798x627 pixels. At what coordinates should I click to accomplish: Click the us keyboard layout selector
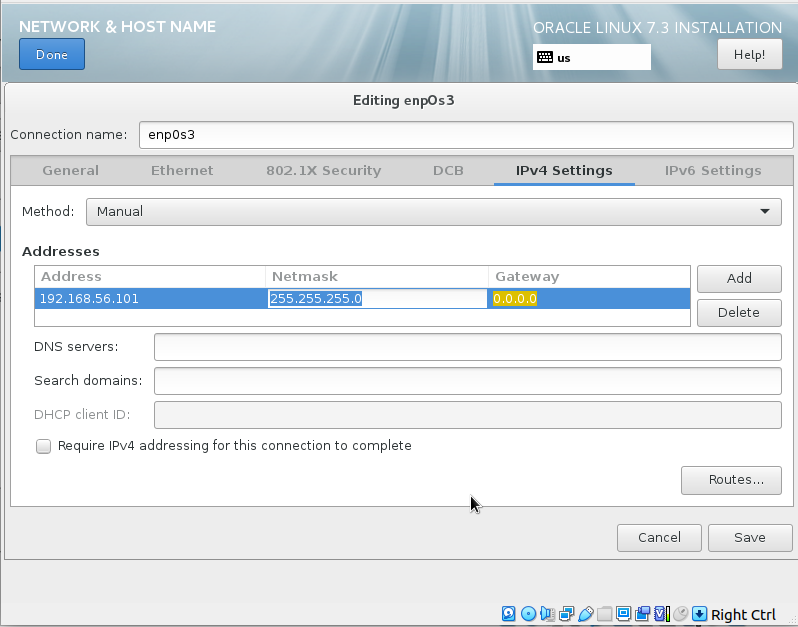(x=592, y=57)
